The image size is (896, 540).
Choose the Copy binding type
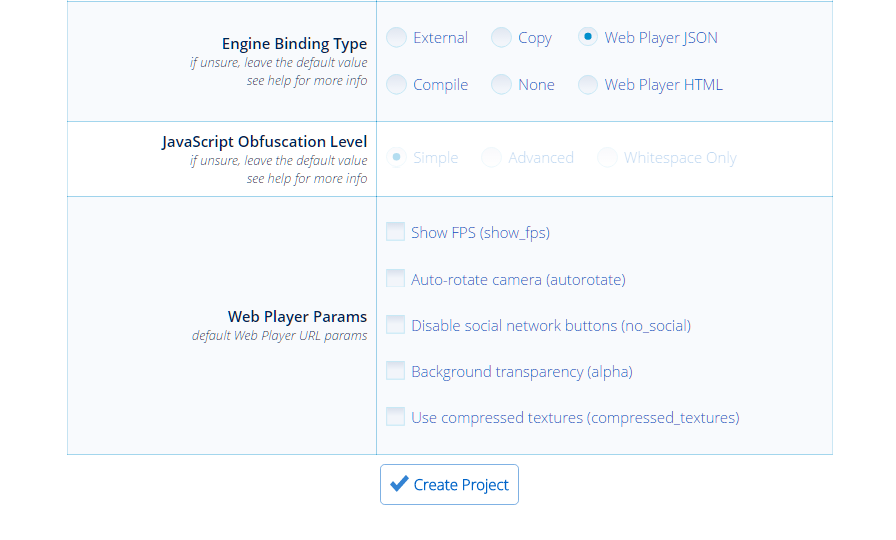tap(501, 38)
